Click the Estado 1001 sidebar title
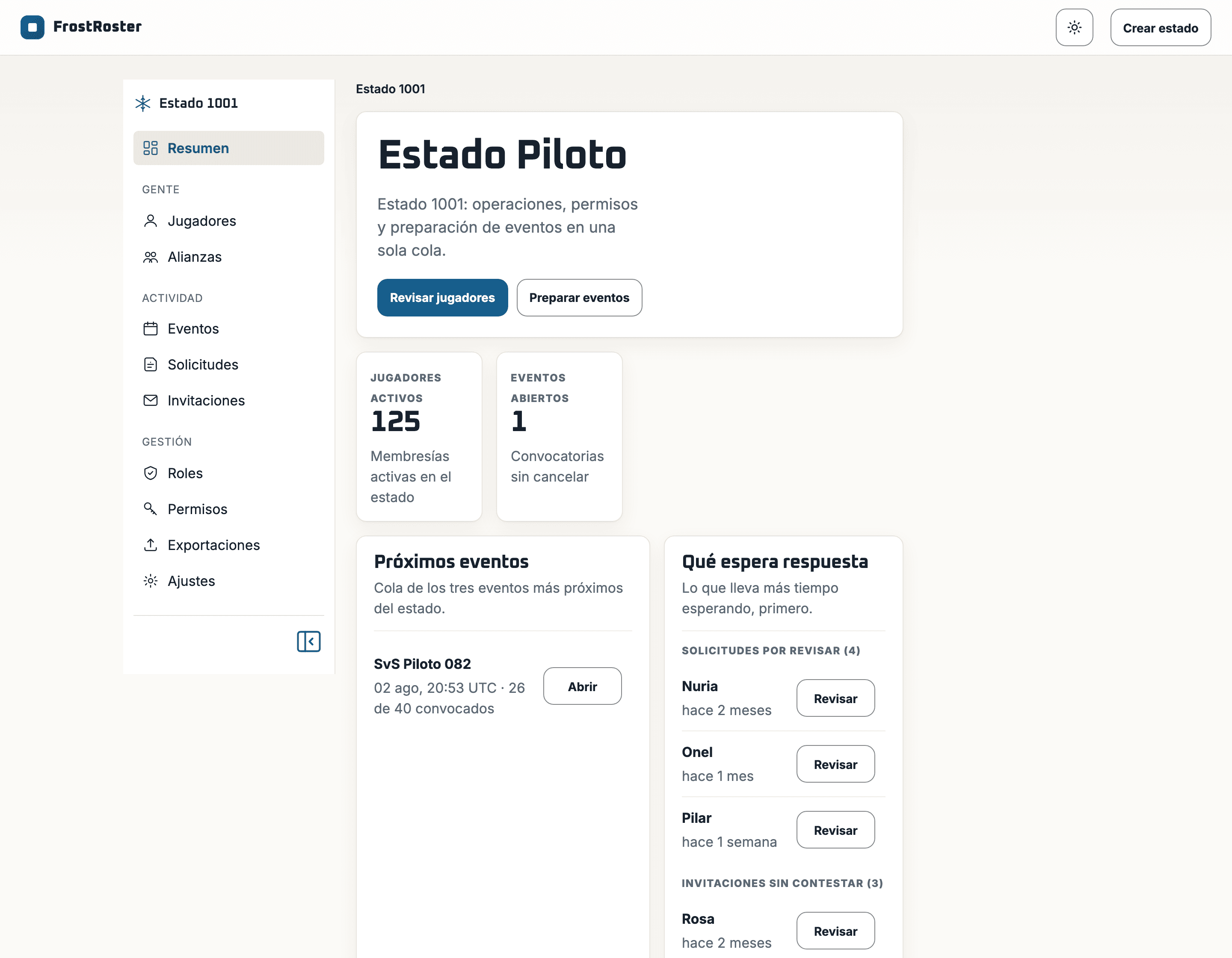Image resolution: width=1232 pixels, height=958 pixels. click(x=198, y=103)
